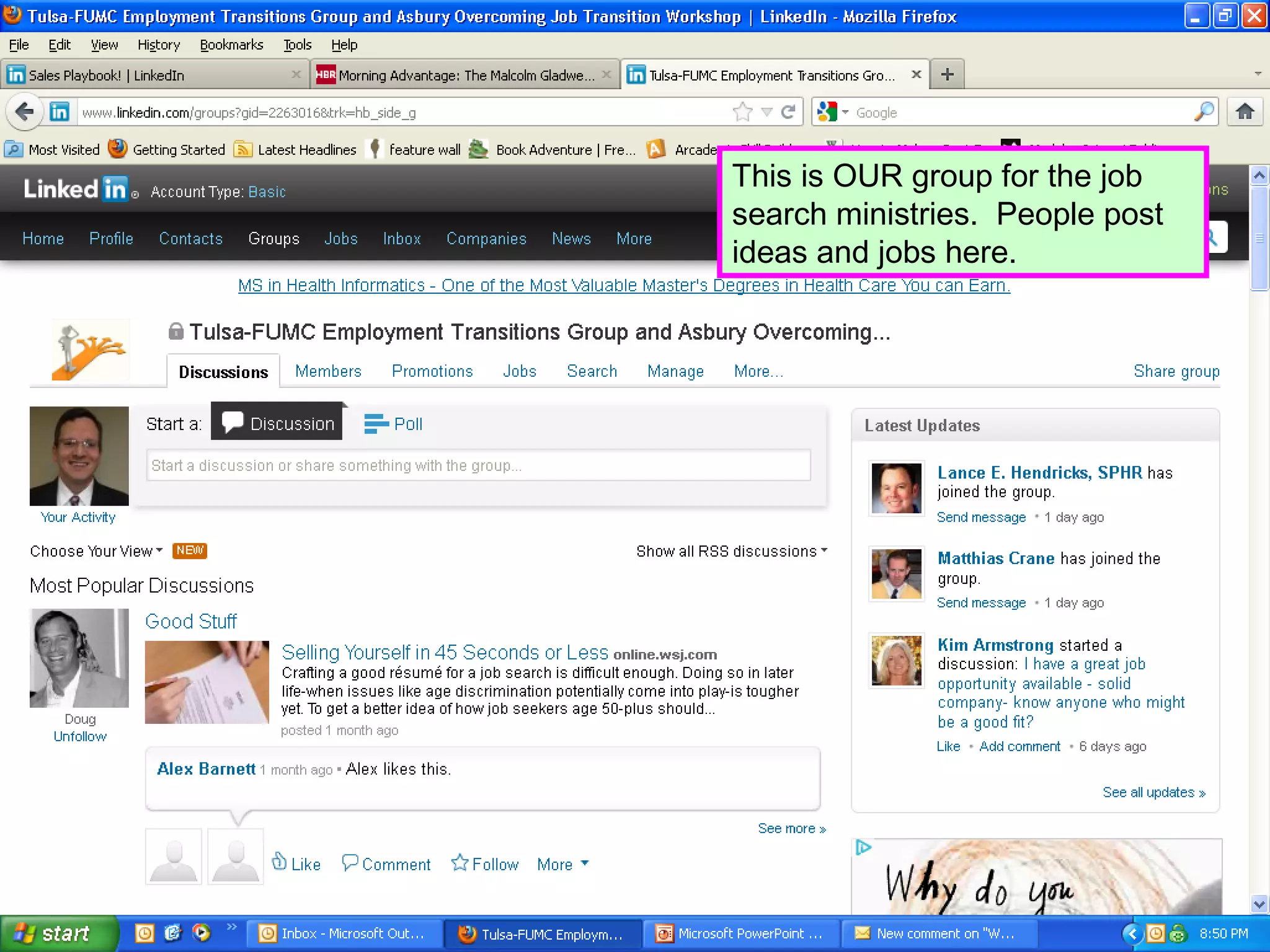Viewport: 1270px width, 952px height.
Task: Start a Poll
Action: tap(393, 424)
